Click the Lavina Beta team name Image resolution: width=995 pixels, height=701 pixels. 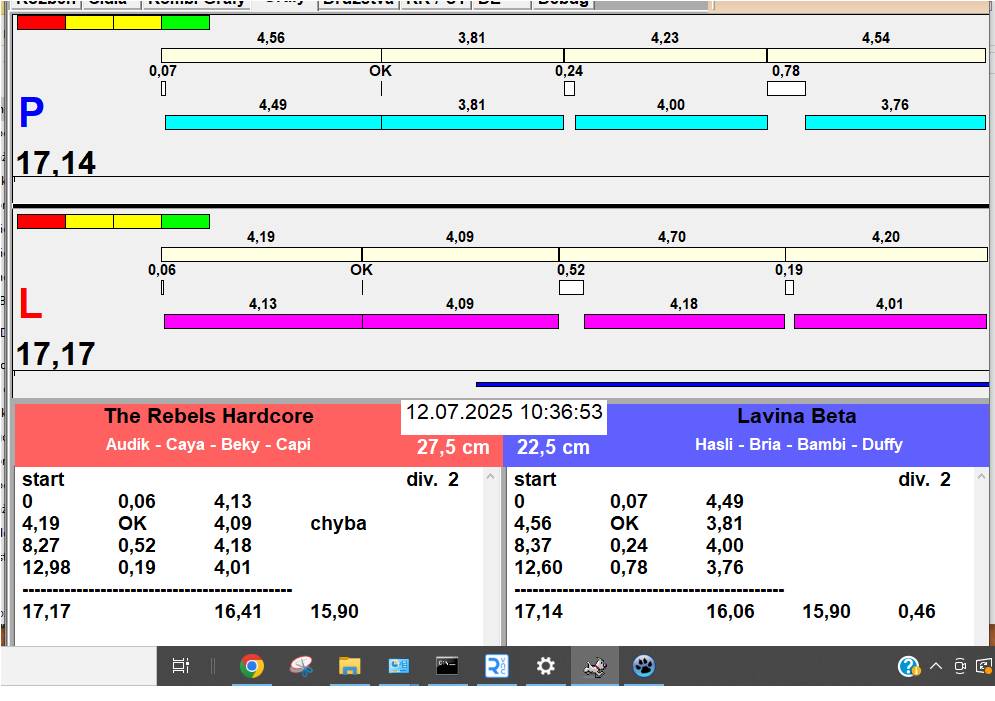[796, 416]
